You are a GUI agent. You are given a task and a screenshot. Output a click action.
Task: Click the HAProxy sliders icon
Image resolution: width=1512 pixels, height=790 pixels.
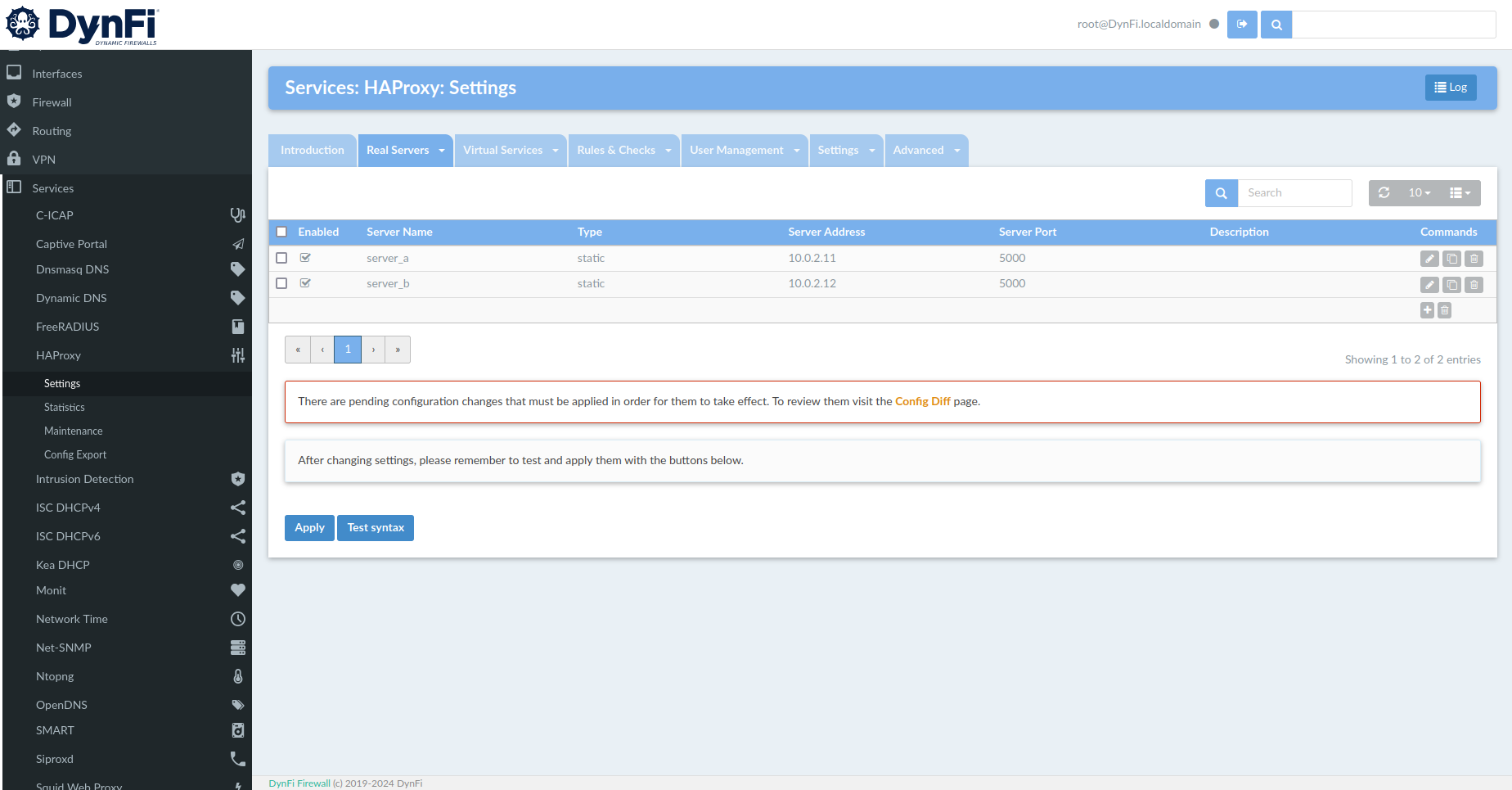point(237,355)
